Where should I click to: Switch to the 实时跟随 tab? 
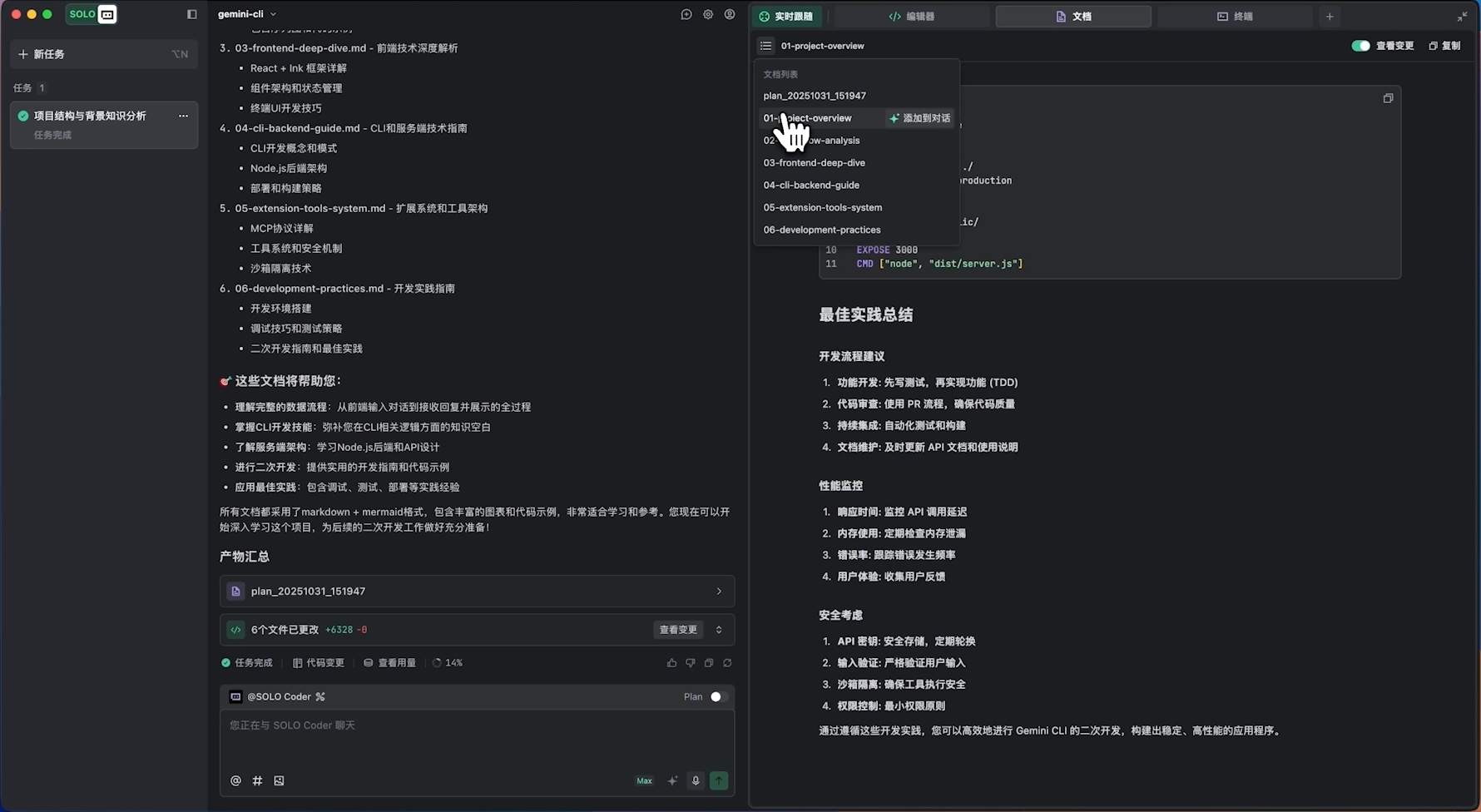click(786, 17)
